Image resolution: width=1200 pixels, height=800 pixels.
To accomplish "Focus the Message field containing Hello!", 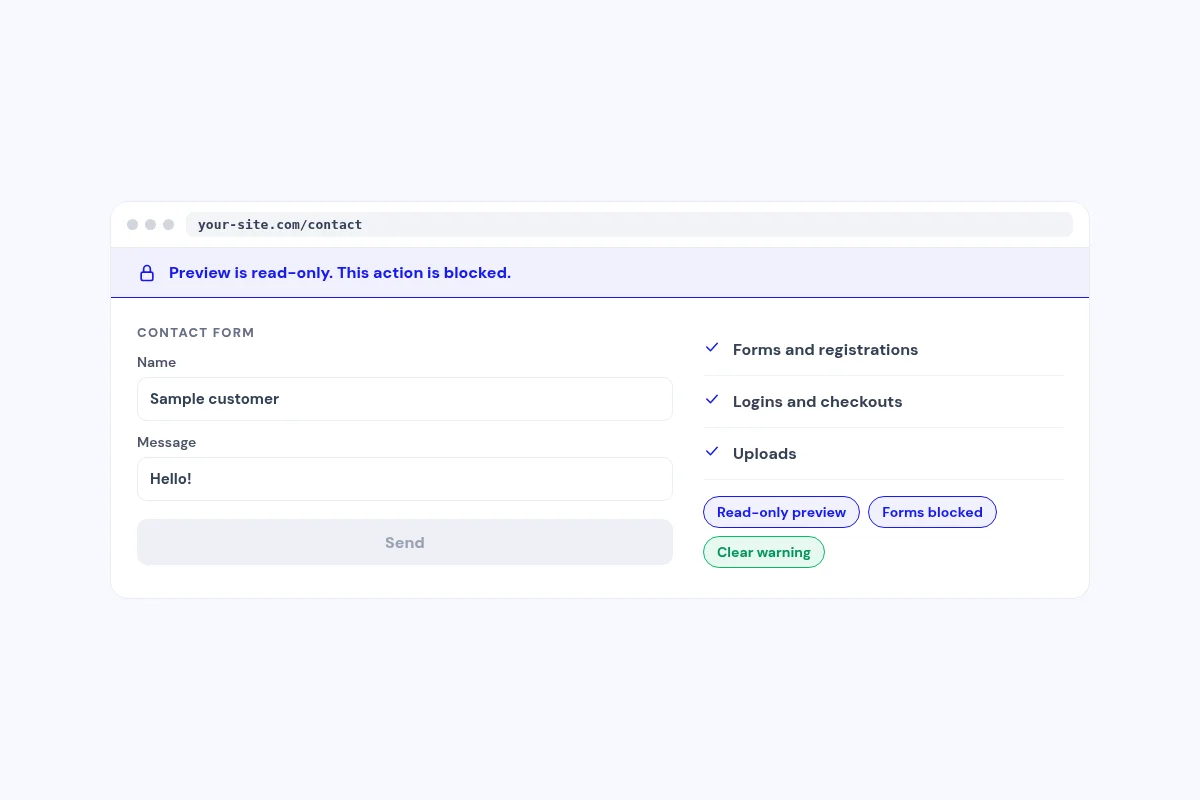I will (405, 479).
